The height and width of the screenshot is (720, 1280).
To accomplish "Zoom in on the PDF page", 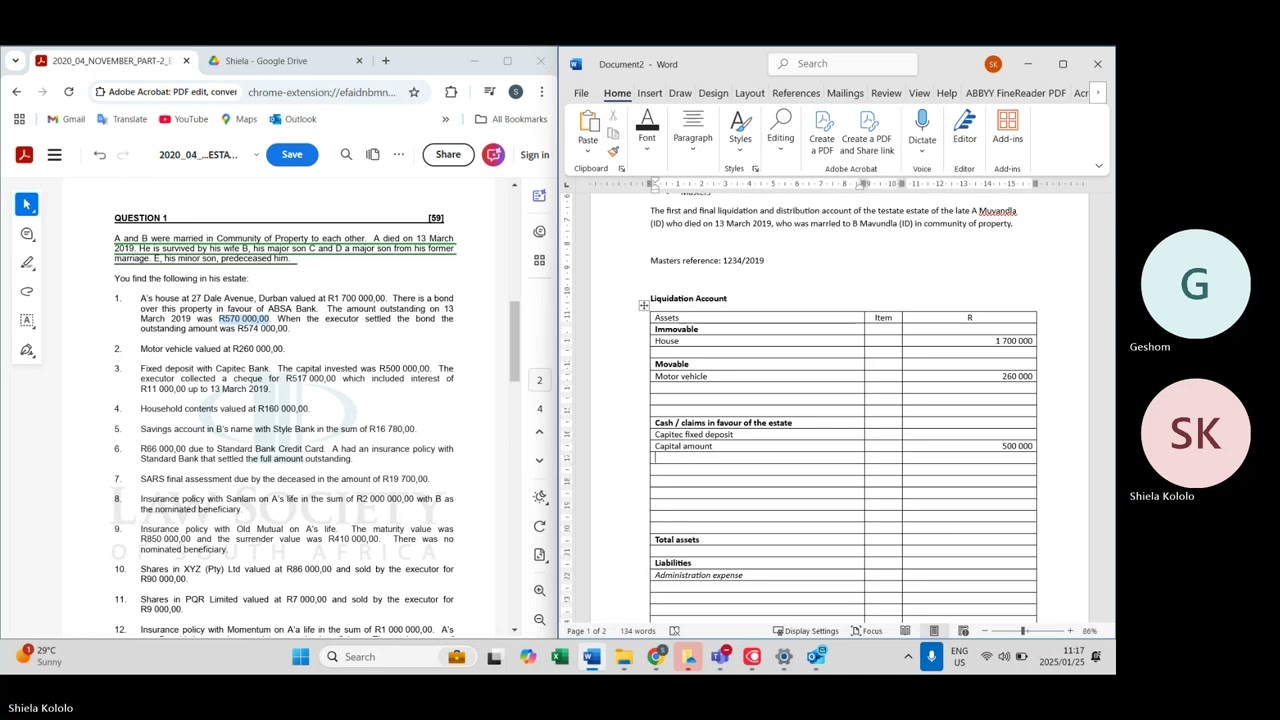I will pos(540,591).
